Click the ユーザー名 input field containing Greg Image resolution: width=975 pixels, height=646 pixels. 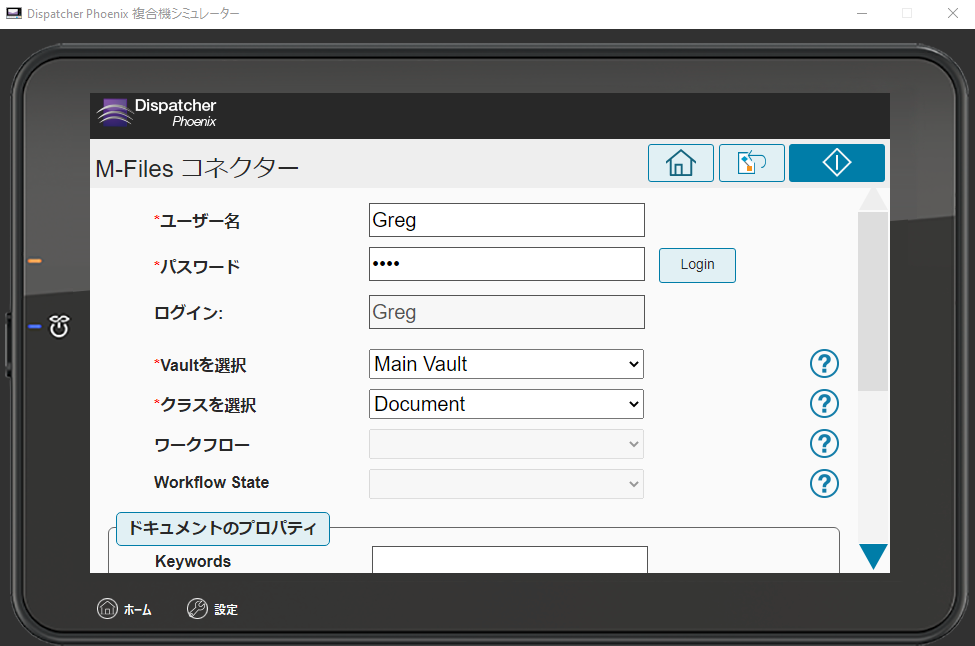click(x=507, y=220)
